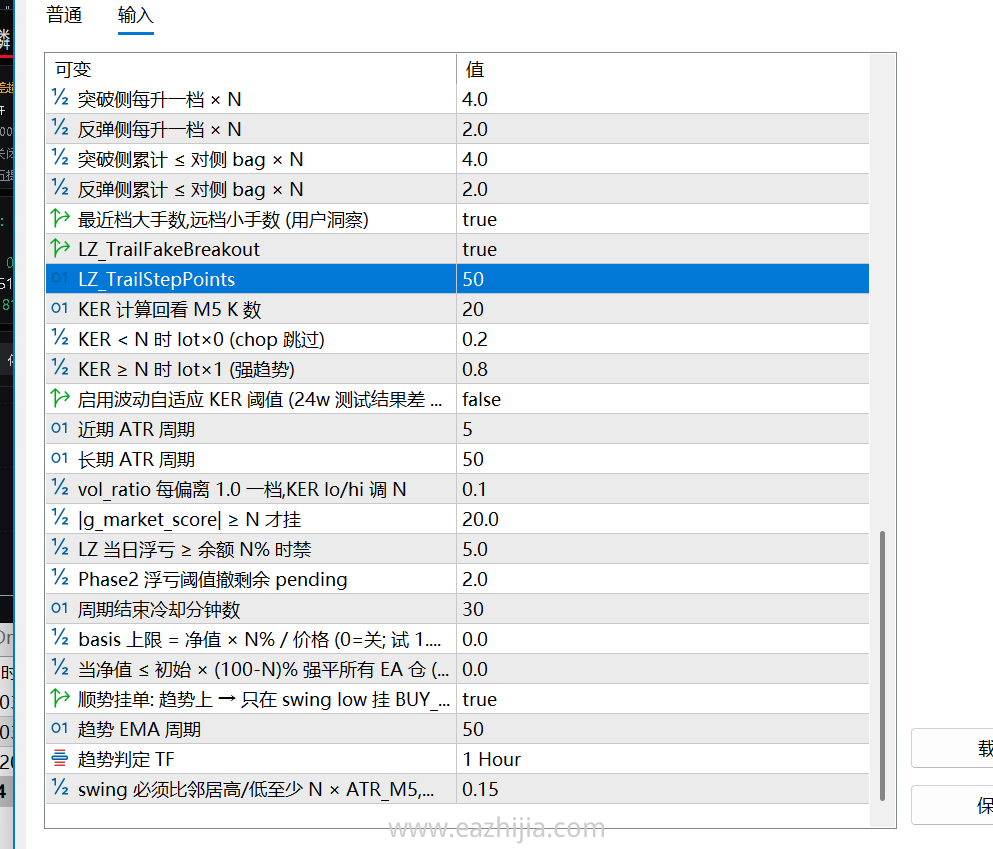The image size is (993, 849).
Task: Click the icon beside |g_market_score| ≥ N 才挂
Action: point(60,519)
